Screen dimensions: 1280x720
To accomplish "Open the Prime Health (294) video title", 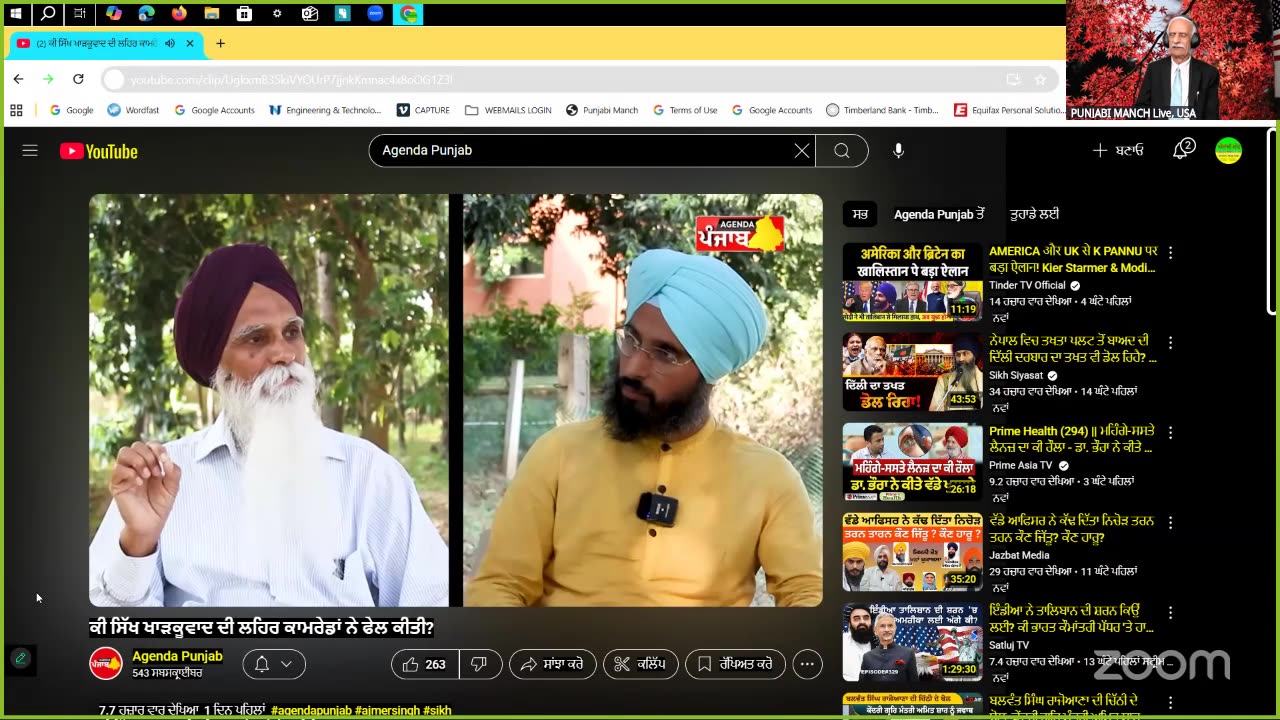I will pyautogui.click(x=1072, y=440).
